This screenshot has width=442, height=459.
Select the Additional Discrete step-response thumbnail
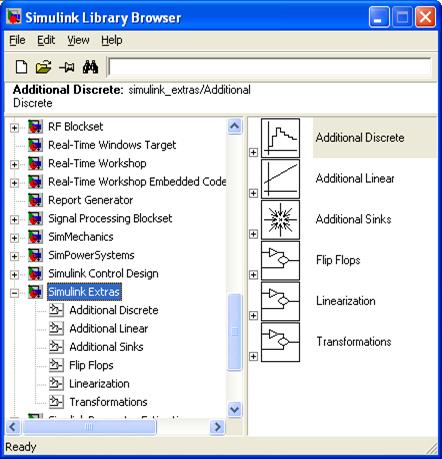[x=280, y=138]
